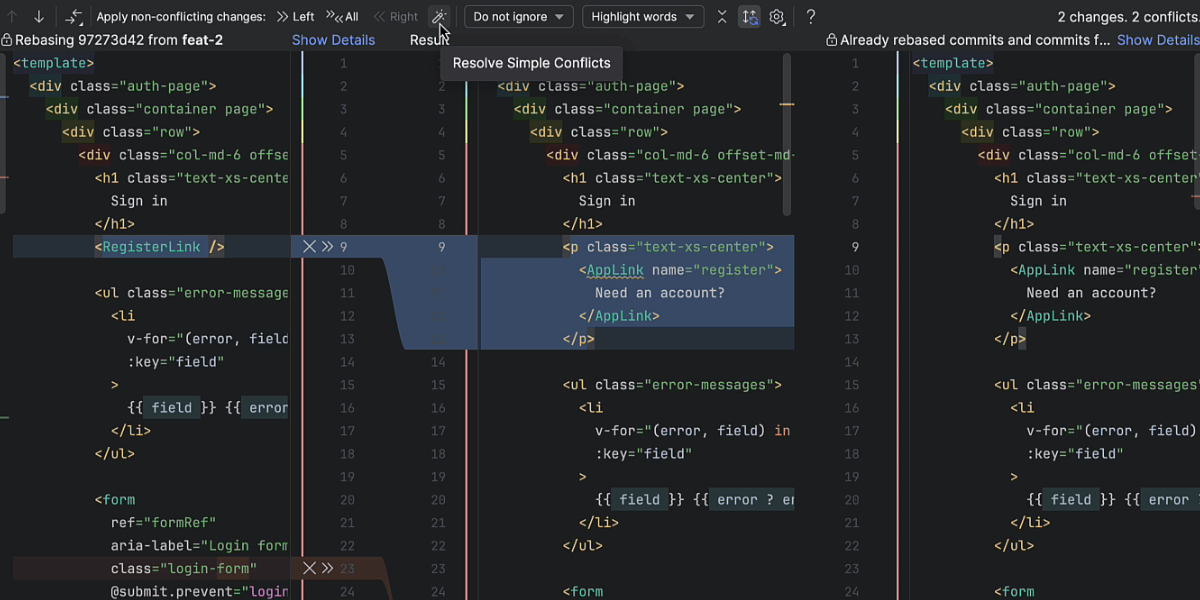Apply changes from both sides with the All button
This screenshot has height=600, width=1200.
pyautogui.click(x=343, y=16)
